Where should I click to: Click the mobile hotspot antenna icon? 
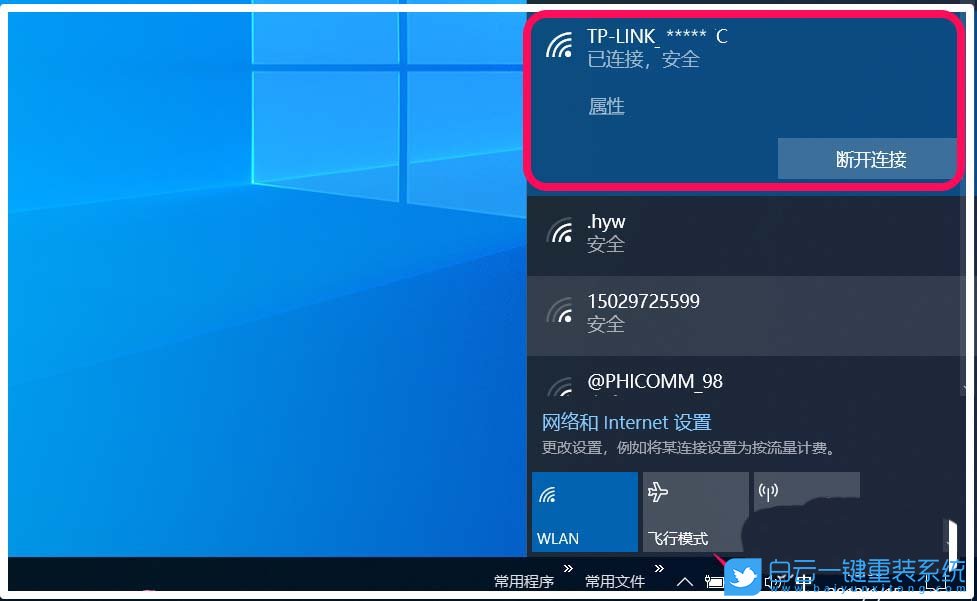tap(770, 490)
